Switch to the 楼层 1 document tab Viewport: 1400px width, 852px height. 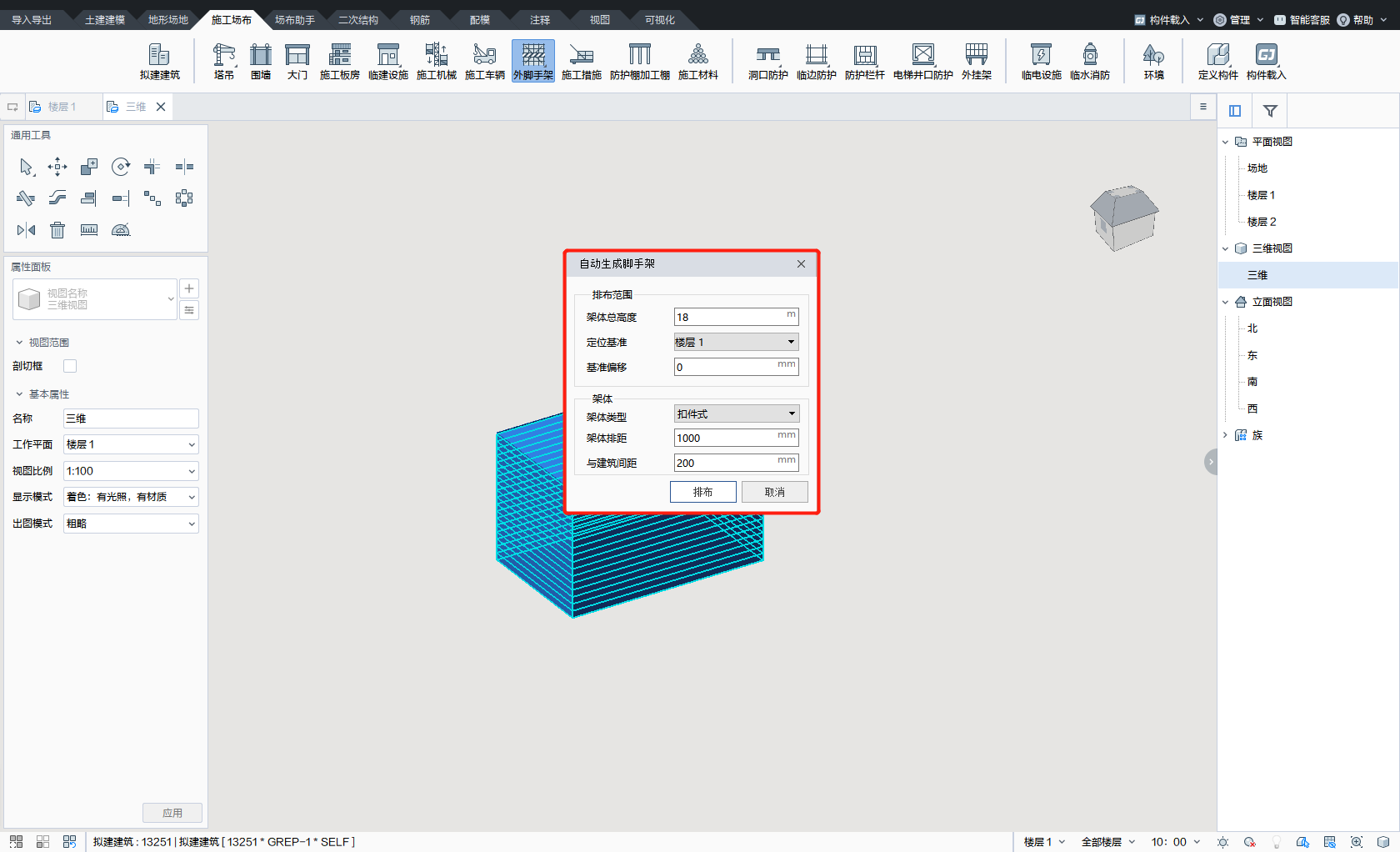(62, 107)
